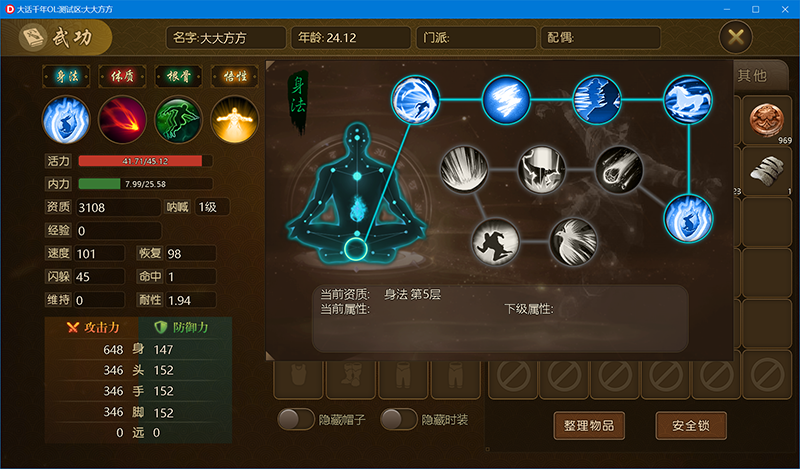The height and width of the screenshot is (469, 800).
Task: Open the 其他 inventory tab
Action: [x=752, y=76]
